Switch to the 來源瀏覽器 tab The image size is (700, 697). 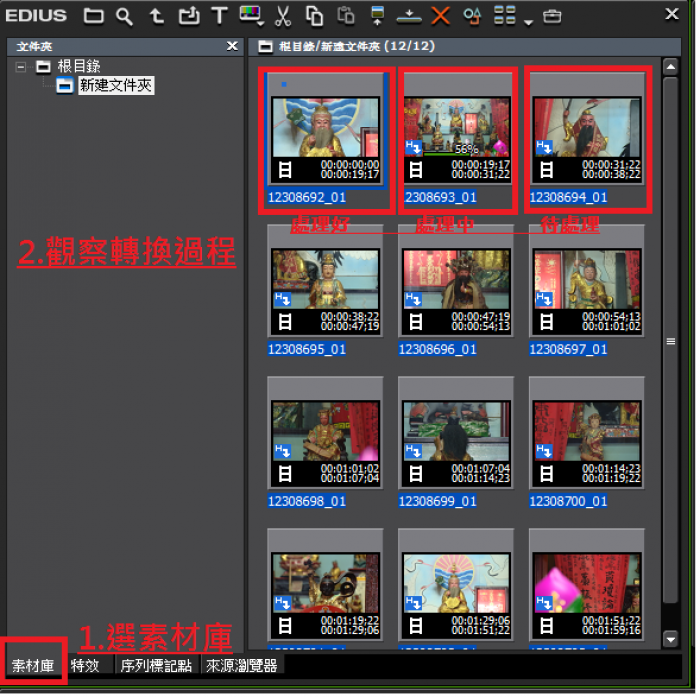point(241,665)
